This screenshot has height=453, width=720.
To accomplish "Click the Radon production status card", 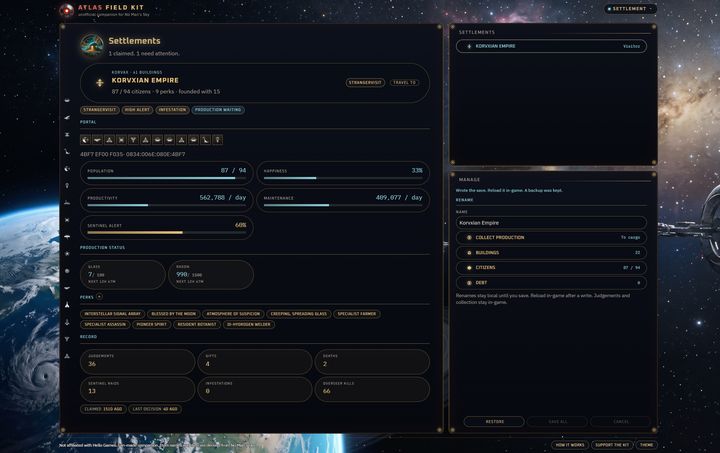I will (211, 274).
